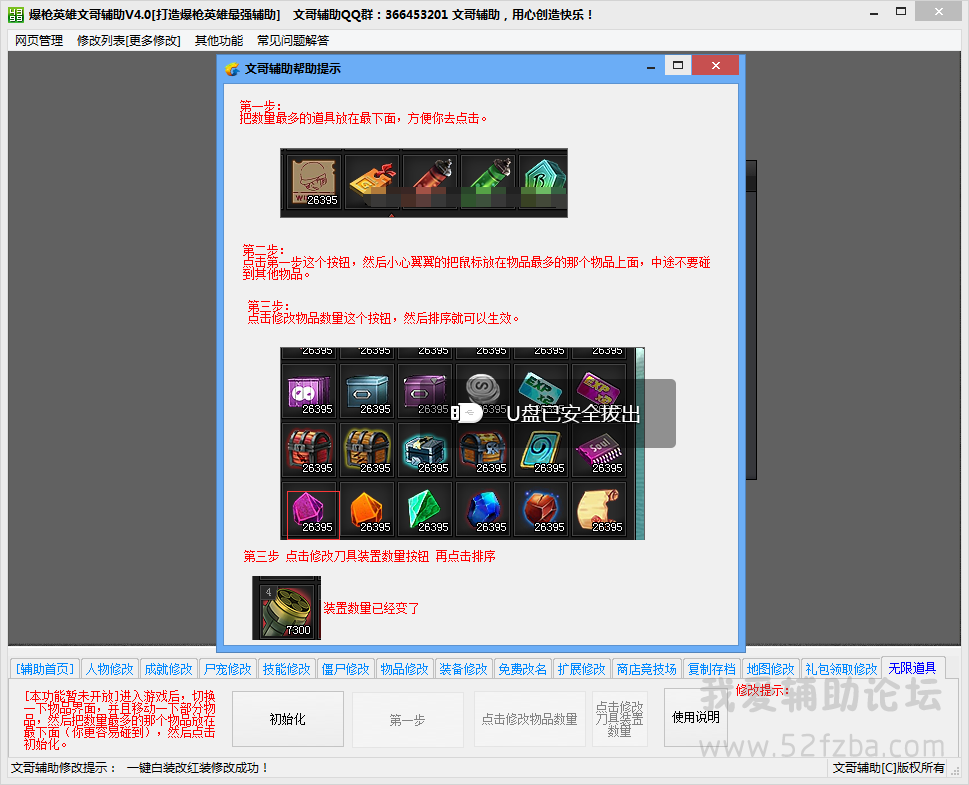The height and width of the screenshot is (785, 969).
Task: Click the green gem item icon
Action: [426, 511]
